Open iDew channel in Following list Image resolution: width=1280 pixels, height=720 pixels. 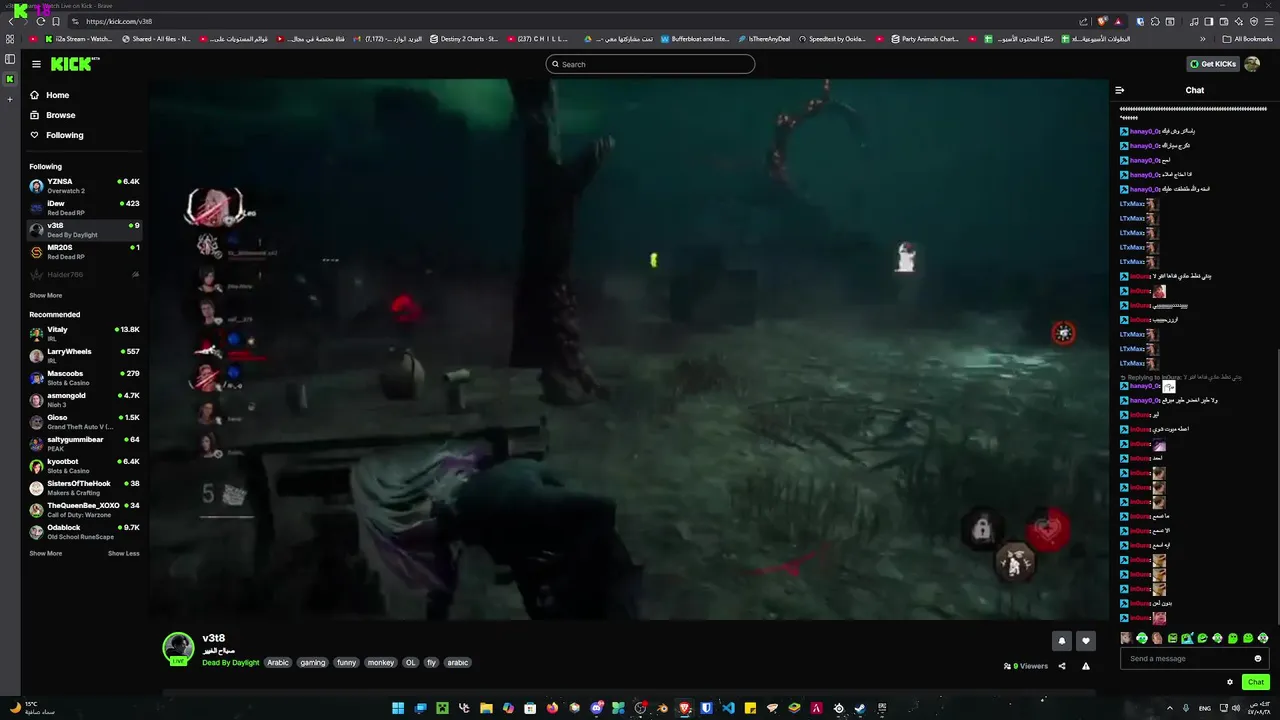(84, 208)
